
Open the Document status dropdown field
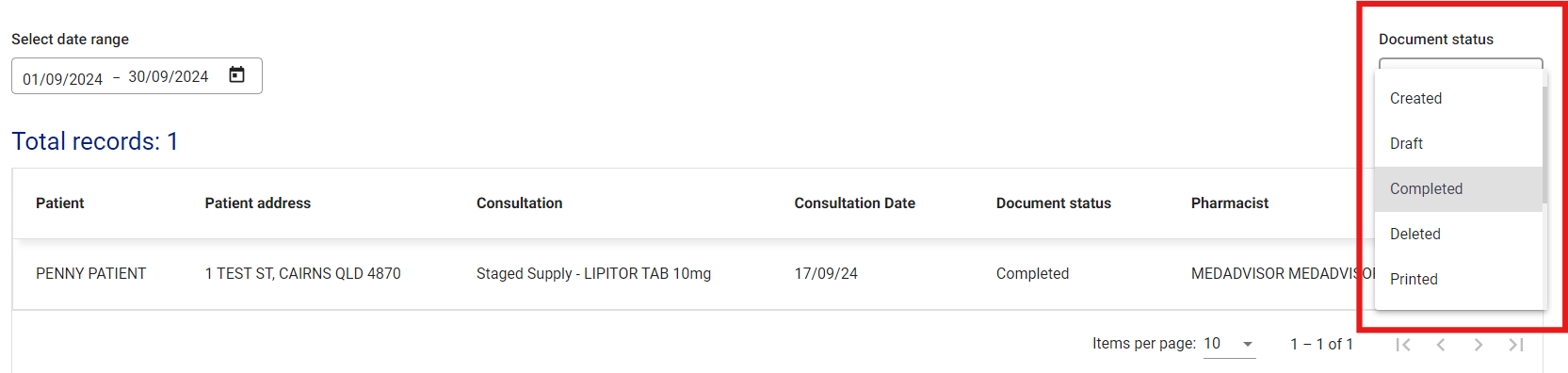(1461, 66)
